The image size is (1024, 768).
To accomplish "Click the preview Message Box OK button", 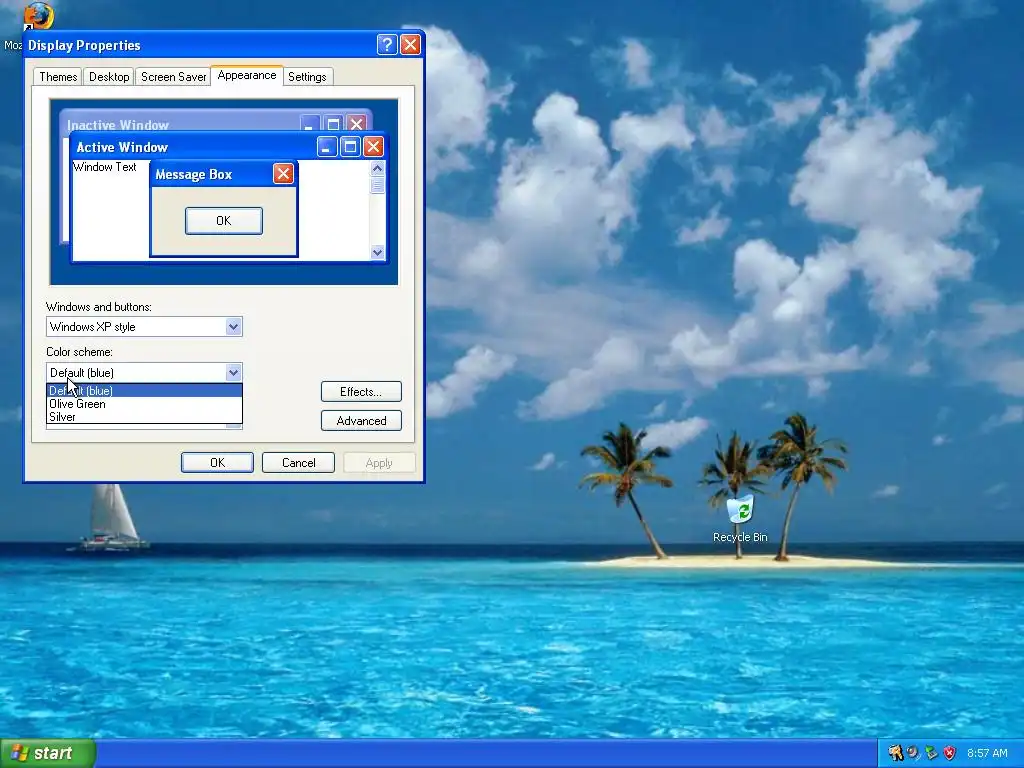I will 224,221.
